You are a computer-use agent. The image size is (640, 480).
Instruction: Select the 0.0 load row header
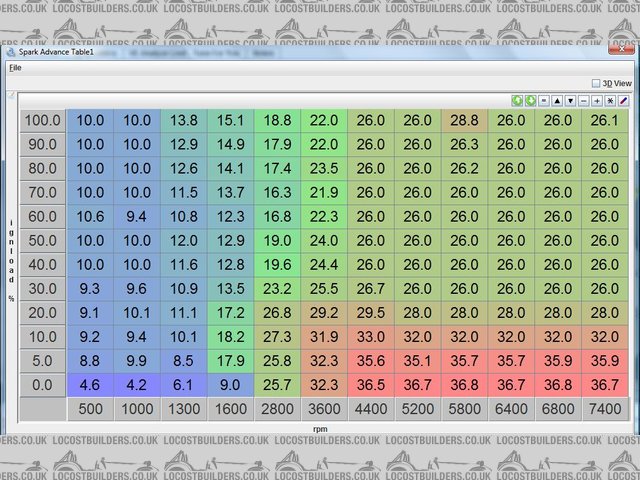point(42,384)
